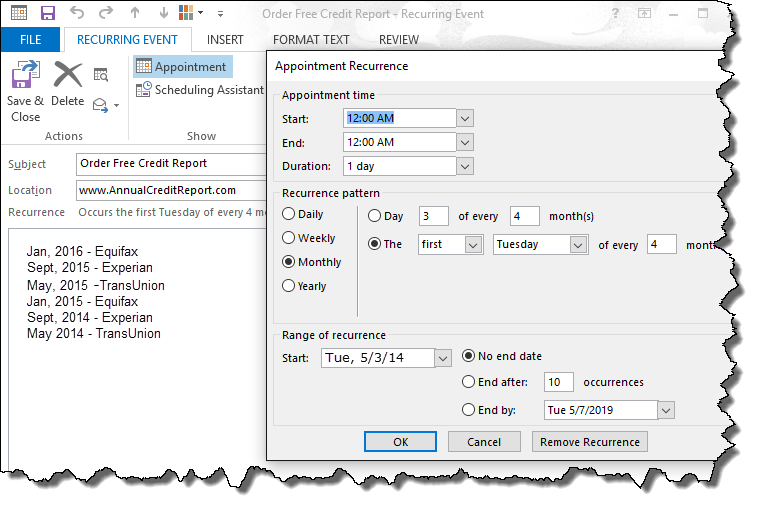Open the Duration dropdown list
This screenshot has width=761, height=510.
pos(464,166)
